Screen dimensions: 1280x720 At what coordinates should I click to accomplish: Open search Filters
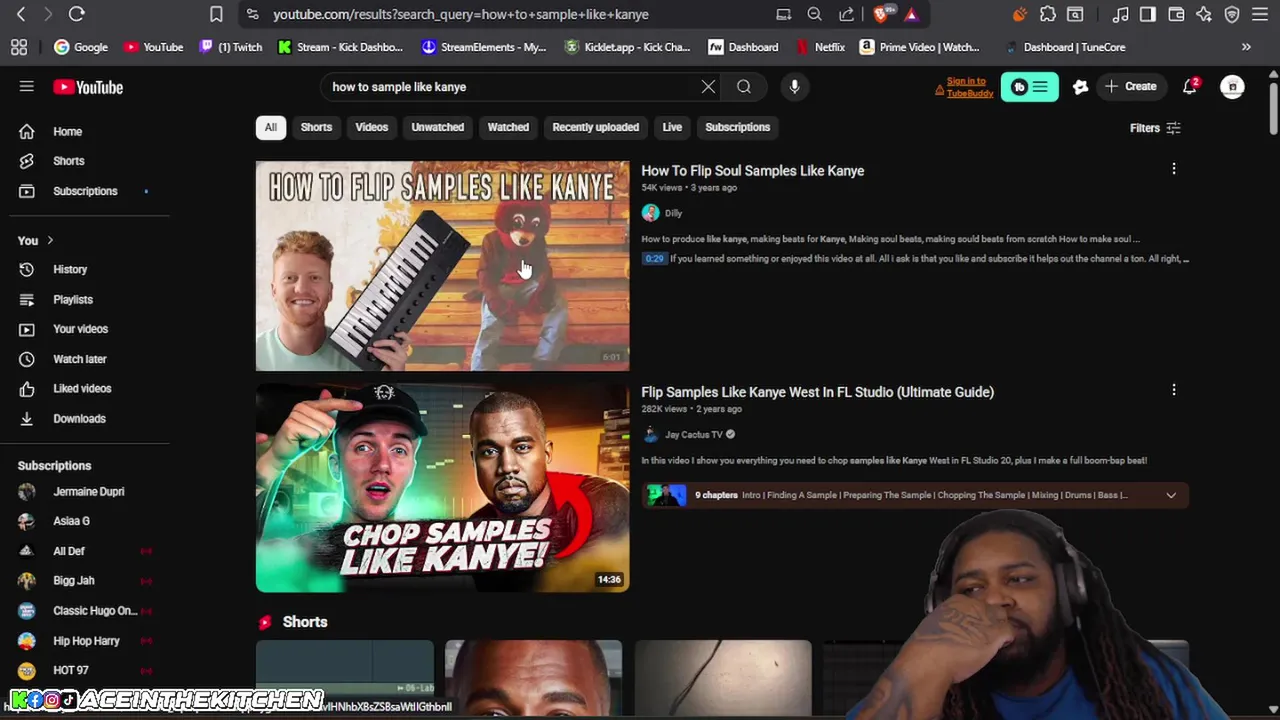point(1155,128)
